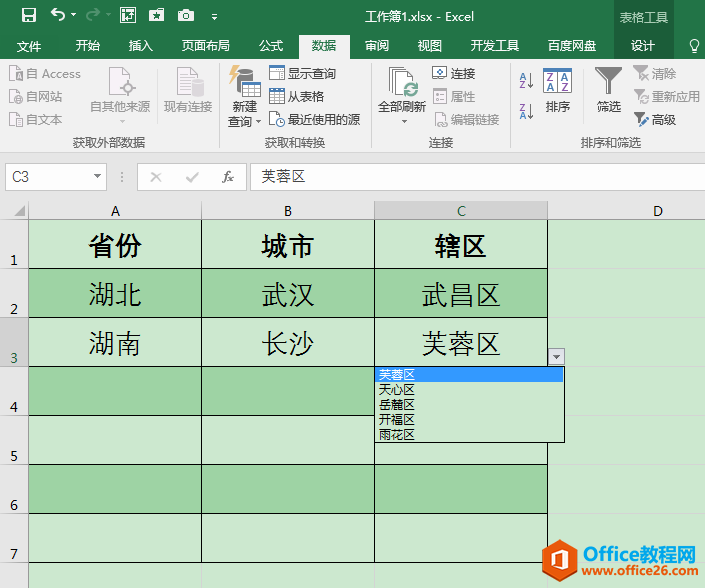Switch to the 开始 ribbon tab
The width and height of the screenshot is (705, 588).
click(x=88, y=46)
